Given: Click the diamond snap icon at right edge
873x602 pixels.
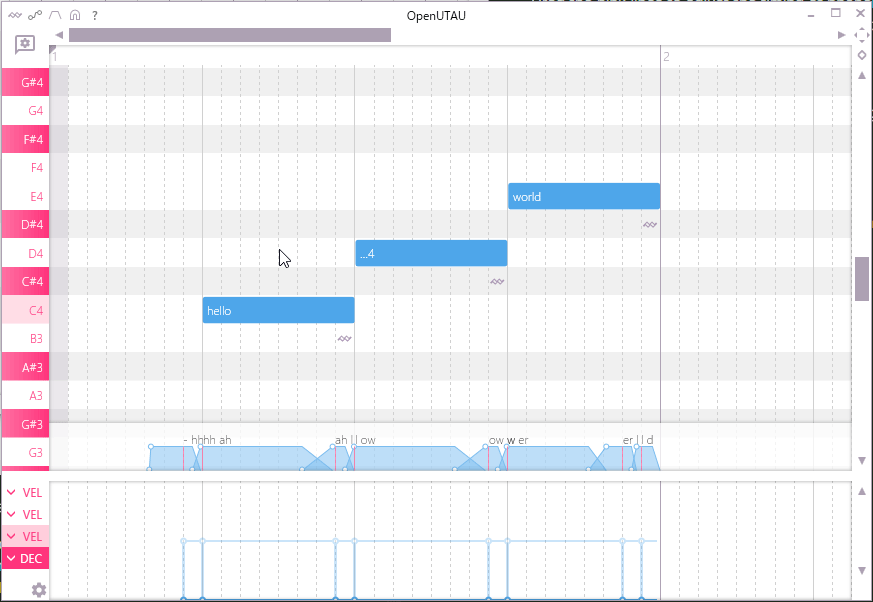Looking at the screenshot, I should [861, 55].
